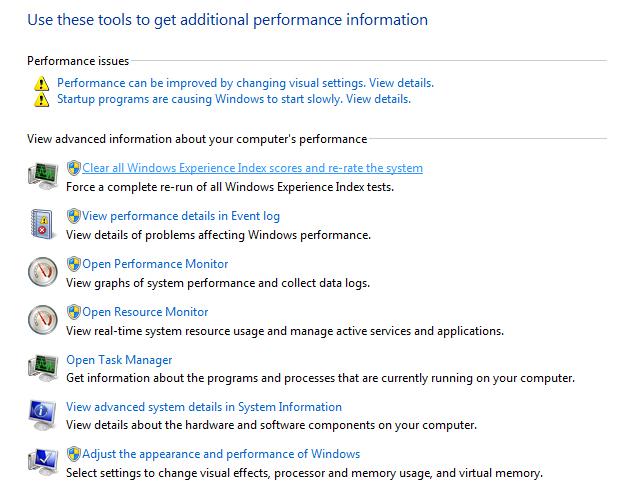Click the Task Manager monitor icon
Viewport: 623px width, 489px height.
[43, 368]
